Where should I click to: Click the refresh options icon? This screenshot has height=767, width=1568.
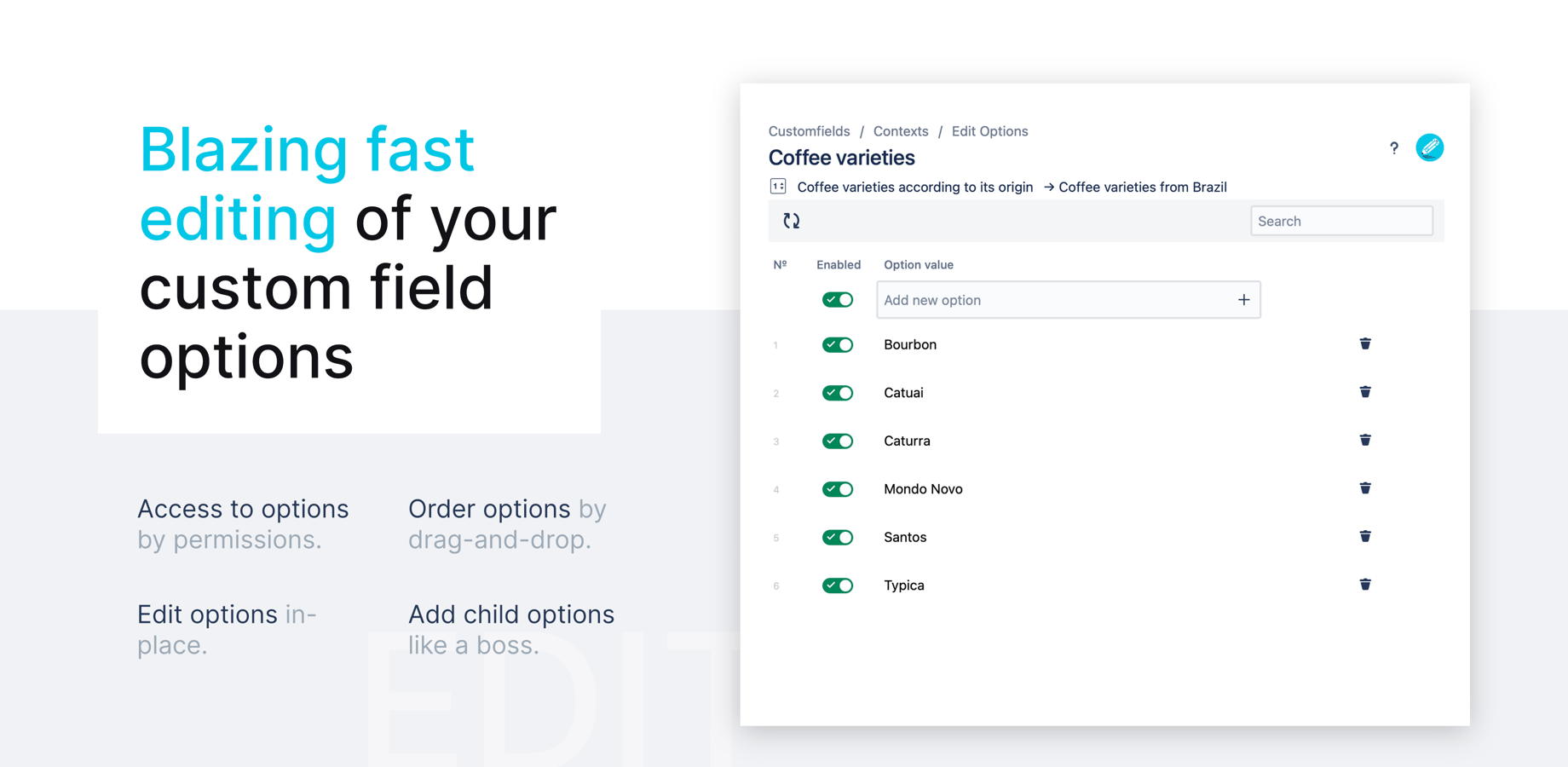(x=792, y=221)
